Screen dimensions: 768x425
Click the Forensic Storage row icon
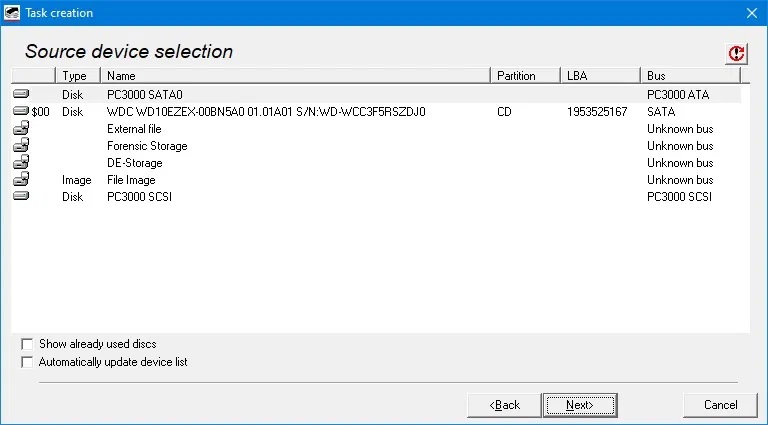click(21, 146)
